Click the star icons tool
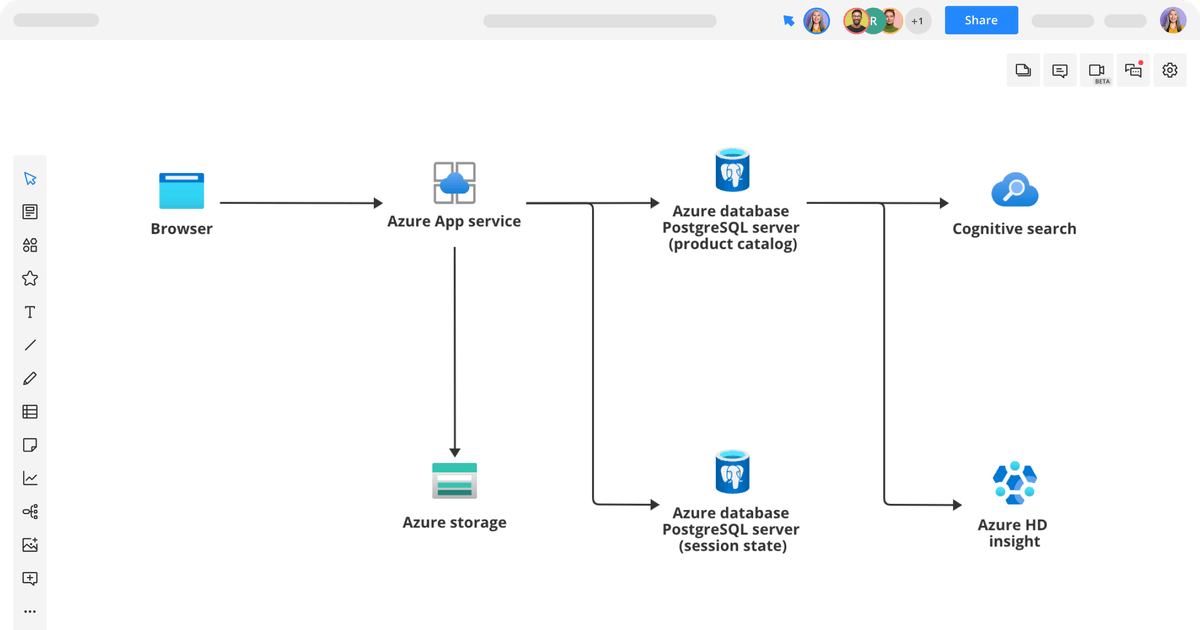Viewport: 1200px width, 630px height. pos(30,279)
